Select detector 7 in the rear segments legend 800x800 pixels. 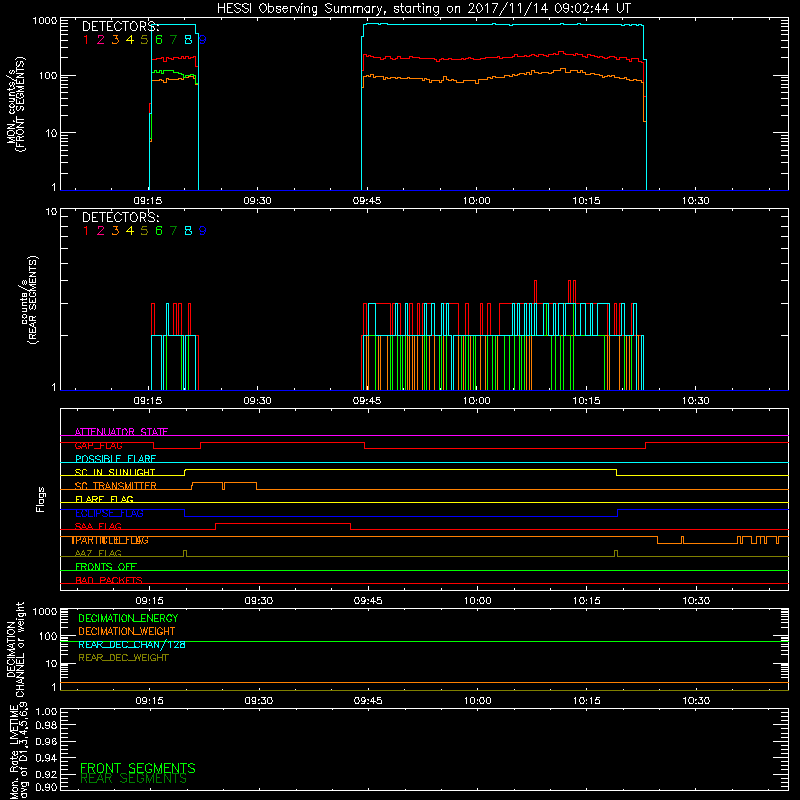(x=173, y=231)
